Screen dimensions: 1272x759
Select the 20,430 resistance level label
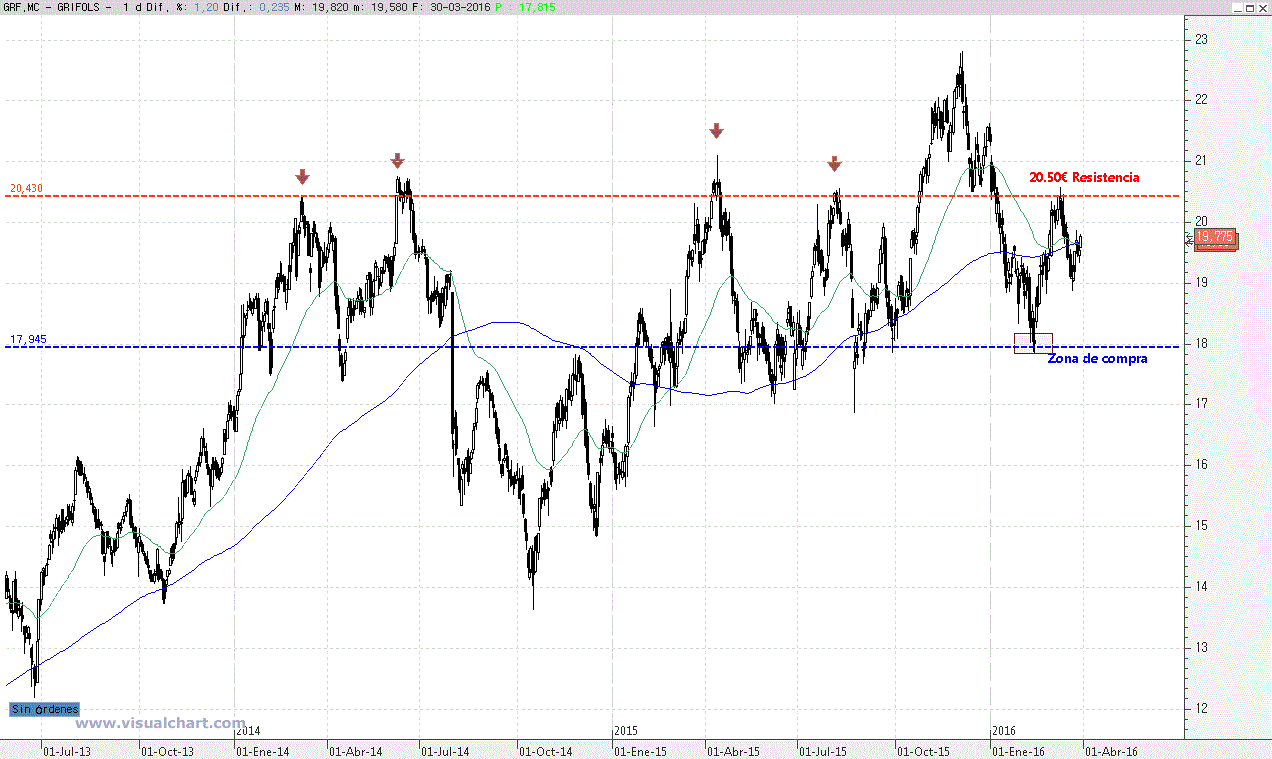click(27, 188)
